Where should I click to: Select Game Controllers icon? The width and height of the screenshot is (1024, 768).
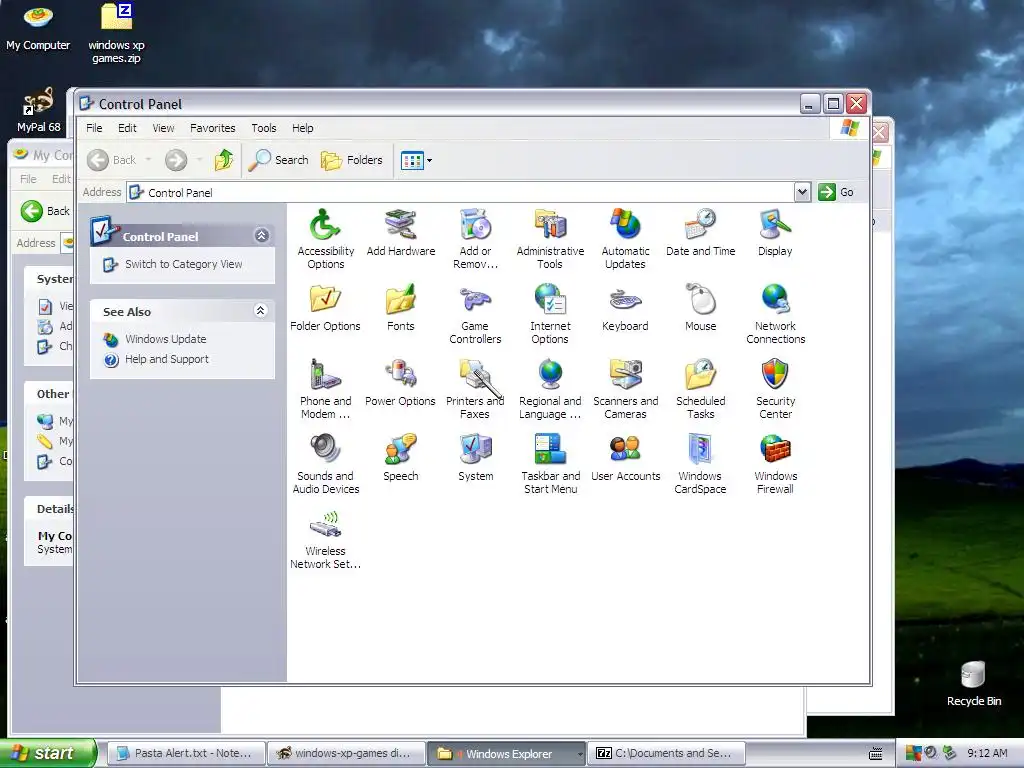[475, 313]
